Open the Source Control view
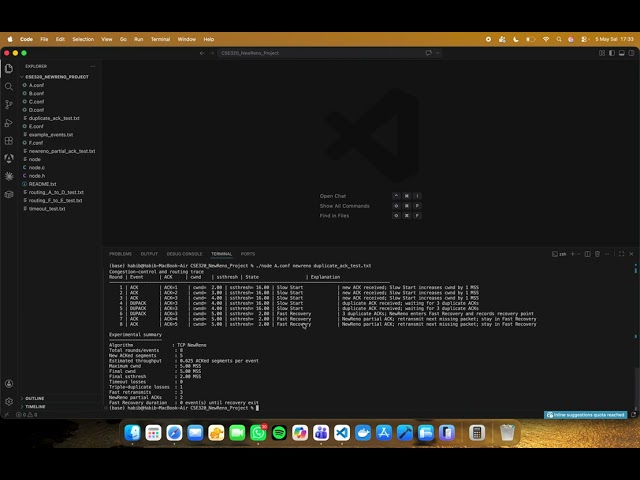Viewport: 640px width, 480px height. pyautogui.click(x=9, y=104)
